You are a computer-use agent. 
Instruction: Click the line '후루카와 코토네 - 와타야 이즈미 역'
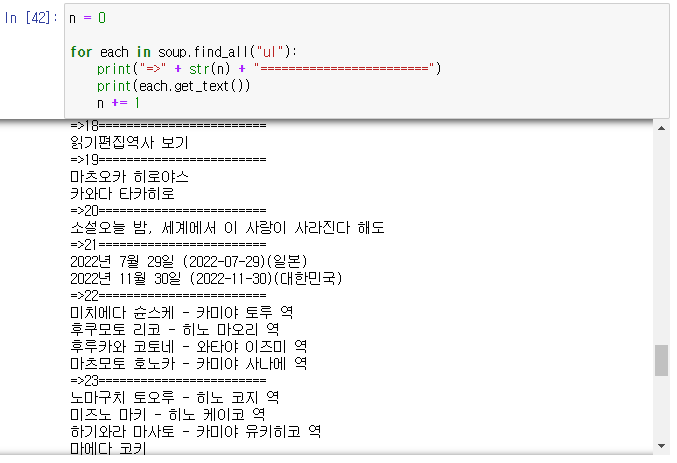click(189, 346)
